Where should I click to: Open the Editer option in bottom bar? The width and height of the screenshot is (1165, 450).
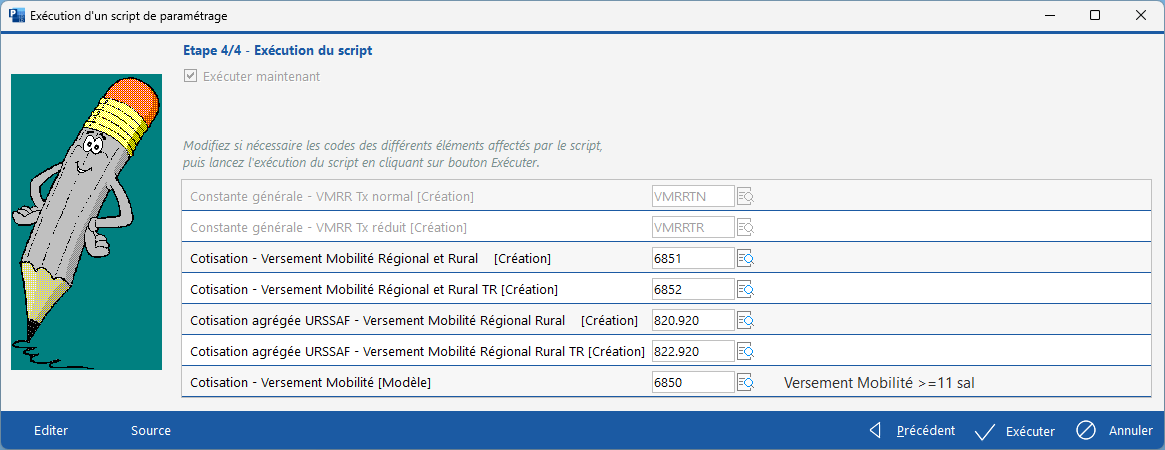(51, 431)
